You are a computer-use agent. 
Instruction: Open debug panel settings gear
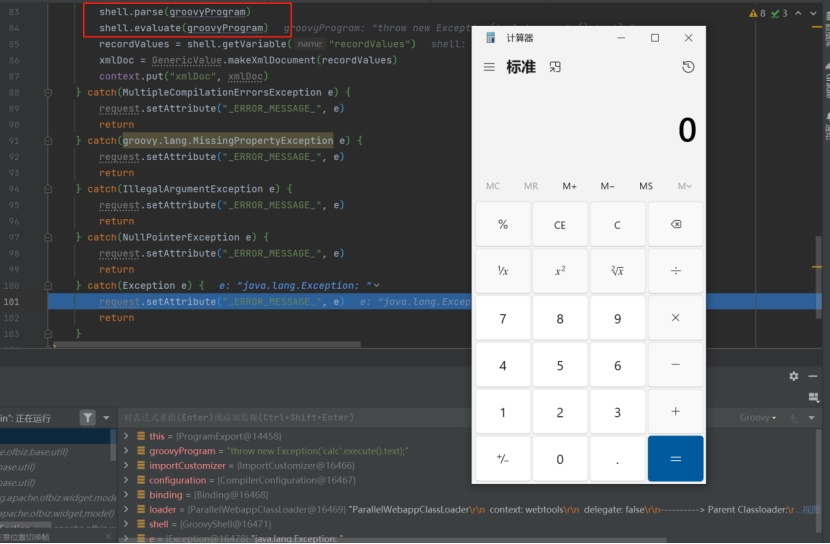793,376
